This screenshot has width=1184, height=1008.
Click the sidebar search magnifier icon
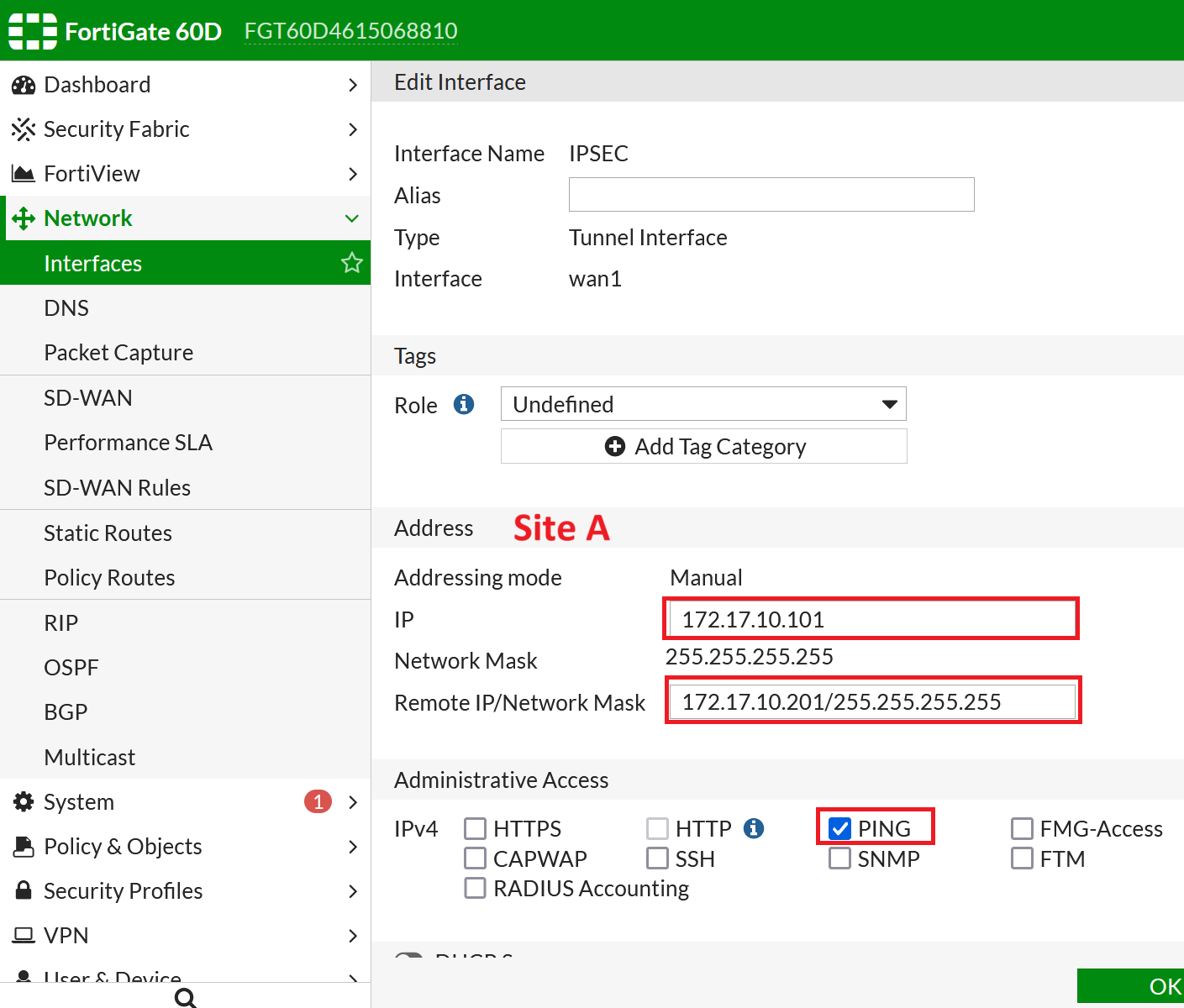(186, 997)
